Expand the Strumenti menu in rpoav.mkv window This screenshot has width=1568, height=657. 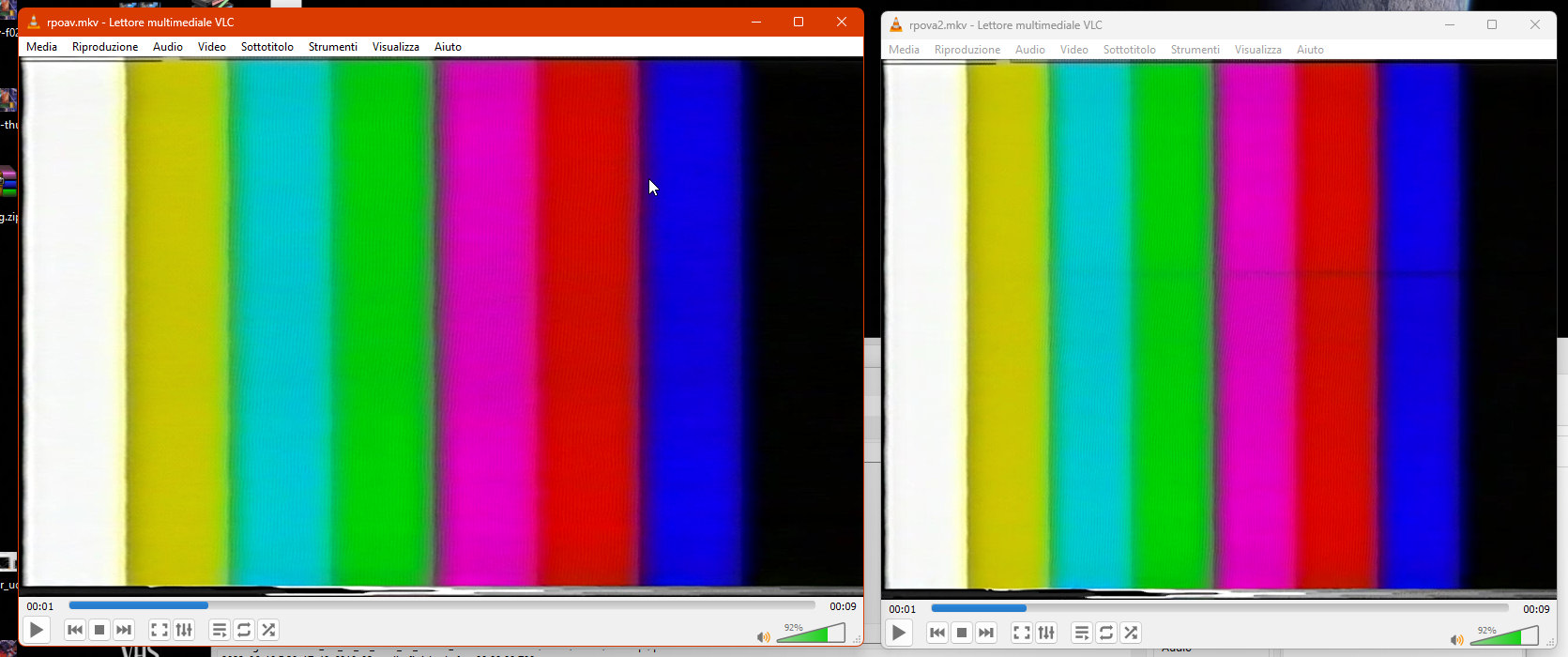[333, 47]
